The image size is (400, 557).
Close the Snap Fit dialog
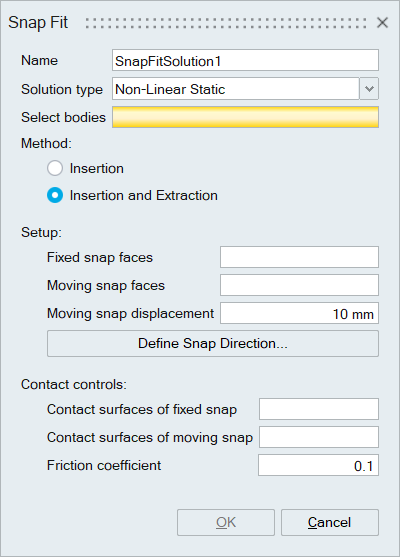coord(382,23)
